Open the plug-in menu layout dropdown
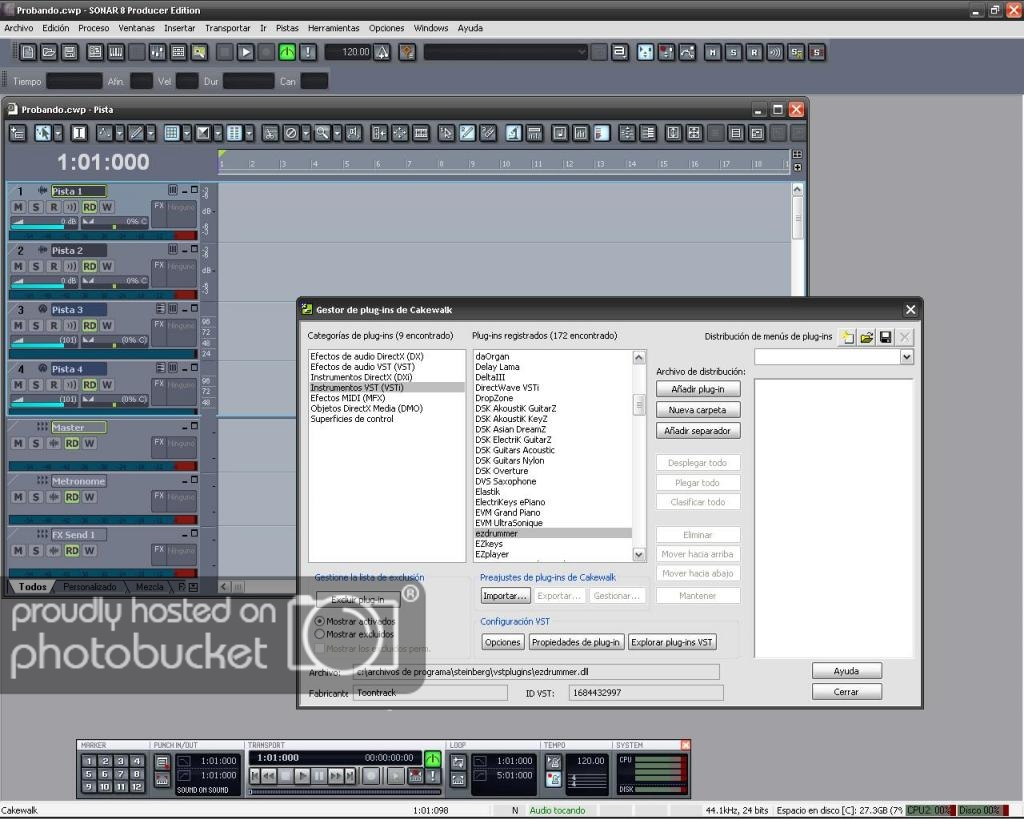The image size is (1024, 819). 906,357
